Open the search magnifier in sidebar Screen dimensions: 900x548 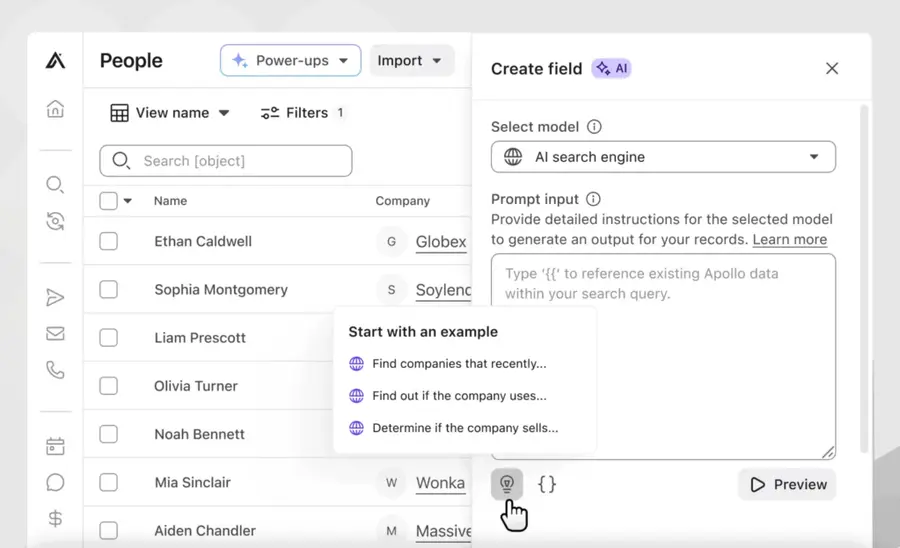[x=55, y=185]
